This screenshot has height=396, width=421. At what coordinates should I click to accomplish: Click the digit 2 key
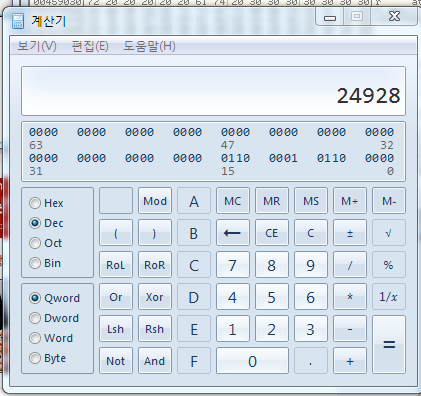(272, 329)
